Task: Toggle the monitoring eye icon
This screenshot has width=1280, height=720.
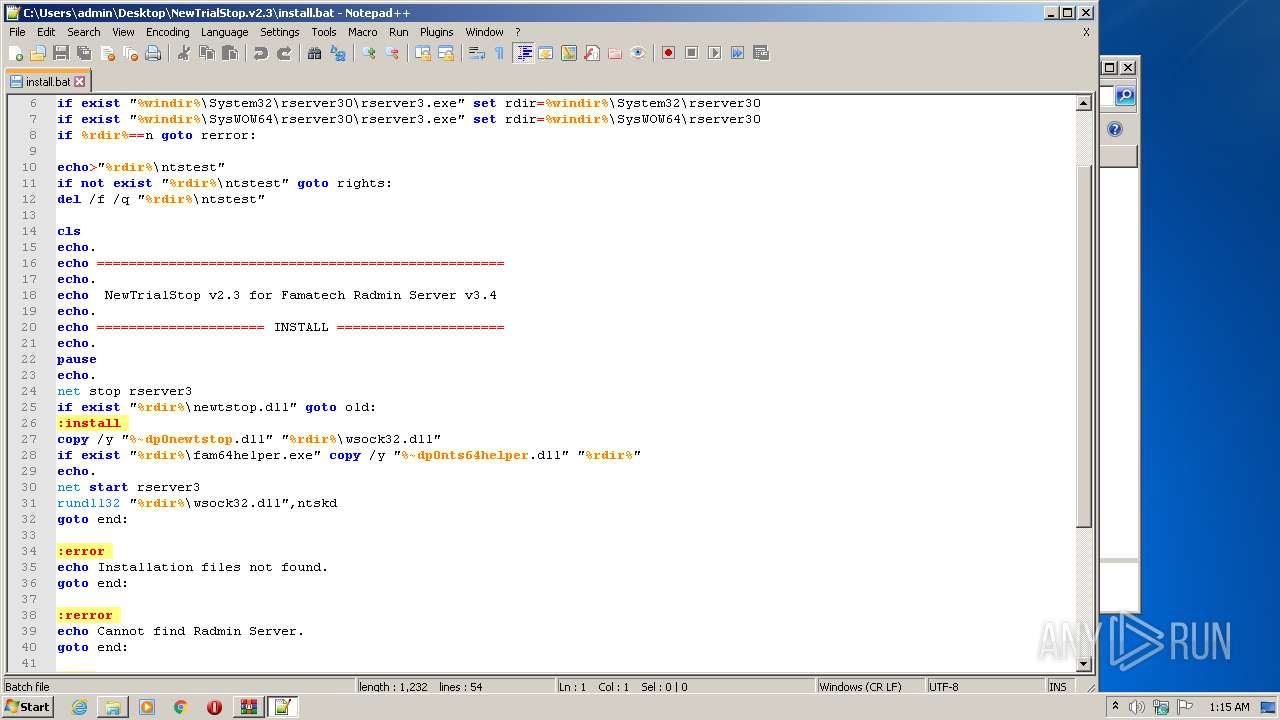Action: (638, 53)
